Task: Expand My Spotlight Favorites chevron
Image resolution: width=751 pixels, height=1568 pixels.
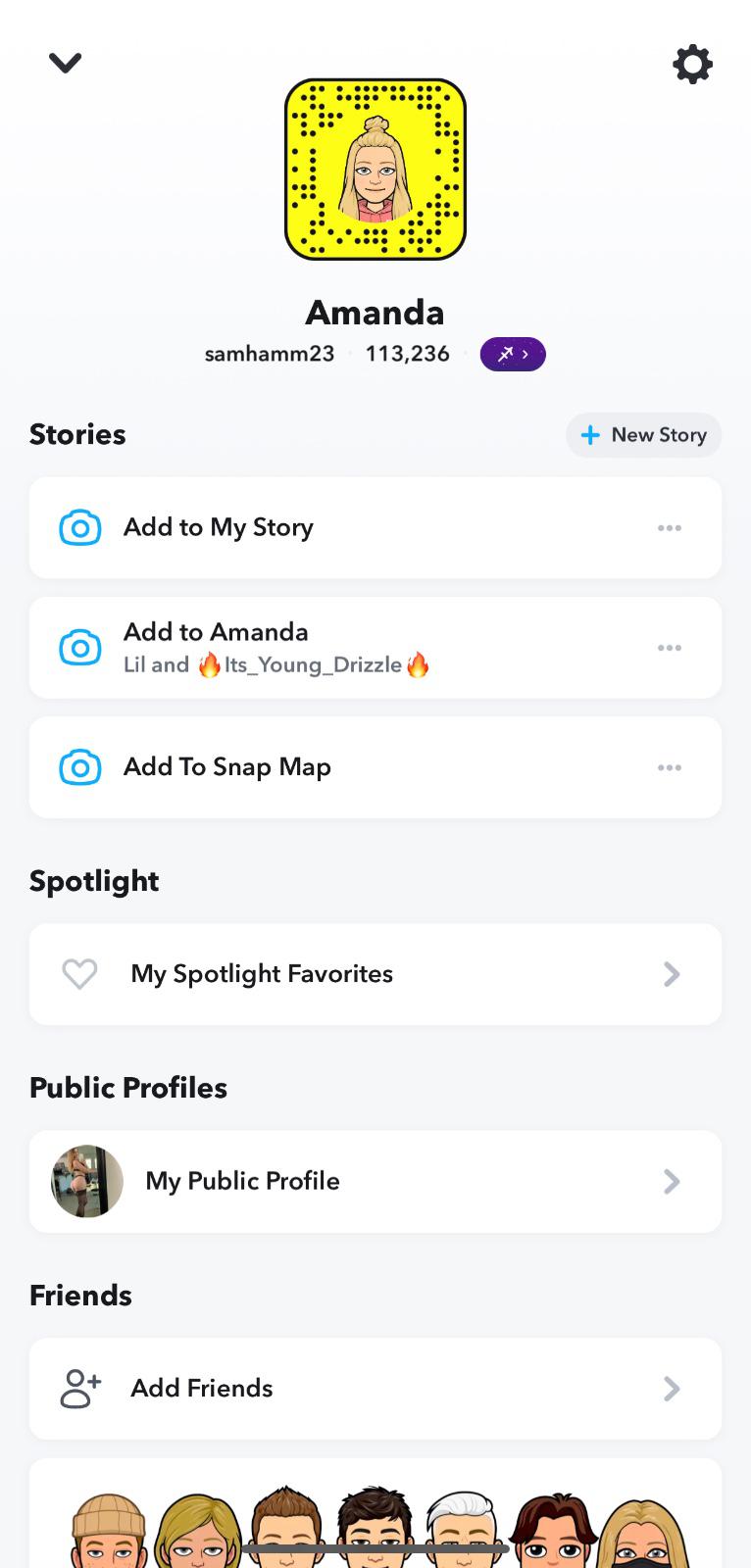Action: [672, 974]
